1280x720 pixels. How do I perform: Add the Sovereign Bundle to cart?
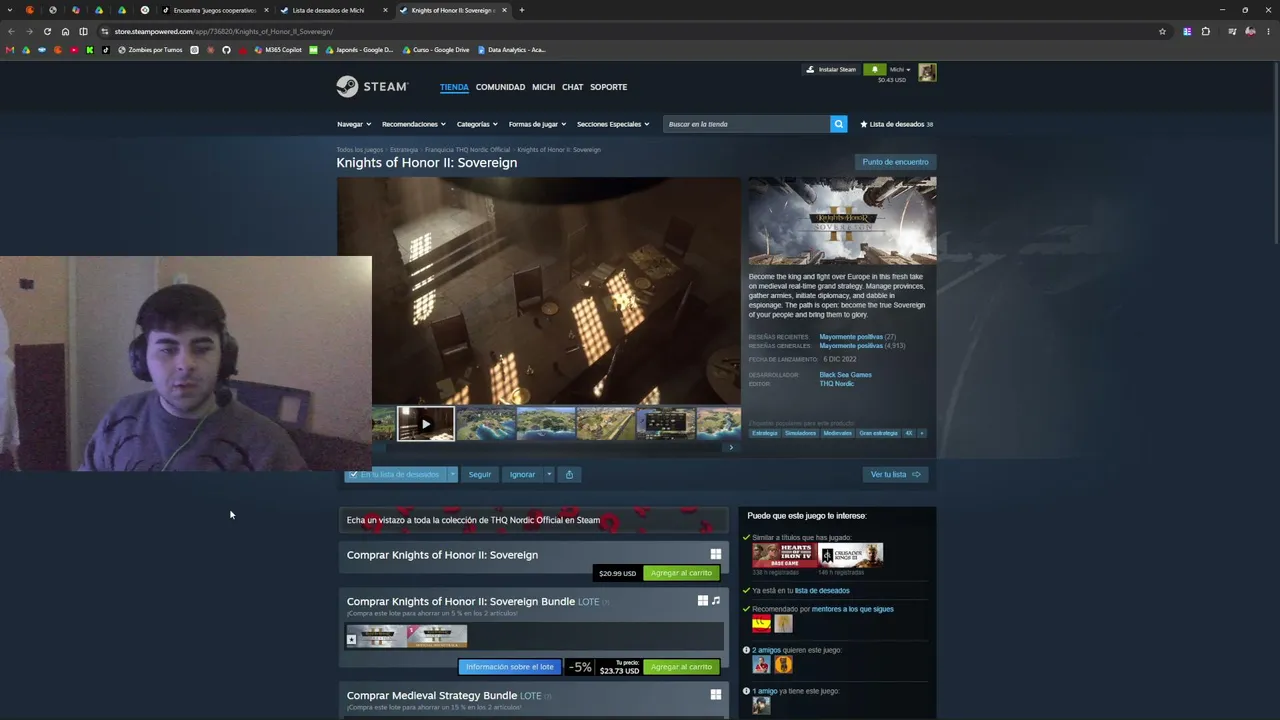[x=681, y=667]
